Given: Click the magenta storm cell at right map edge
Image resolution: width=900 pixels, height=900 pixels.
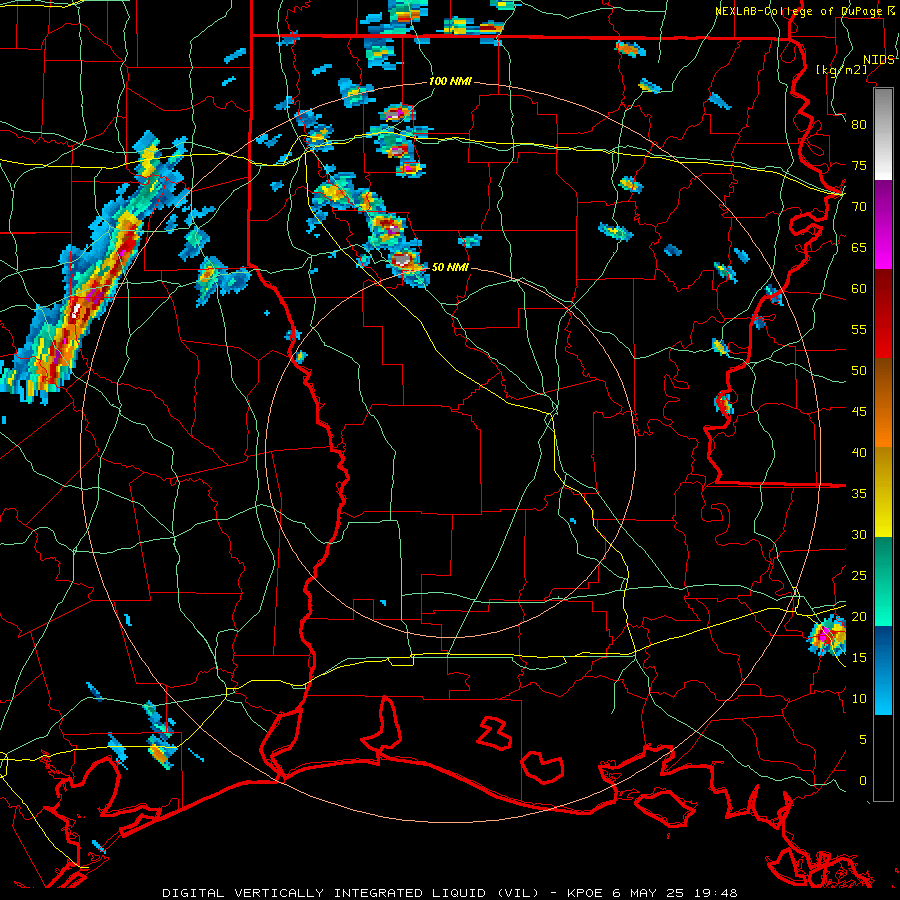Looking at the screenshot, I should click(827, 635).
